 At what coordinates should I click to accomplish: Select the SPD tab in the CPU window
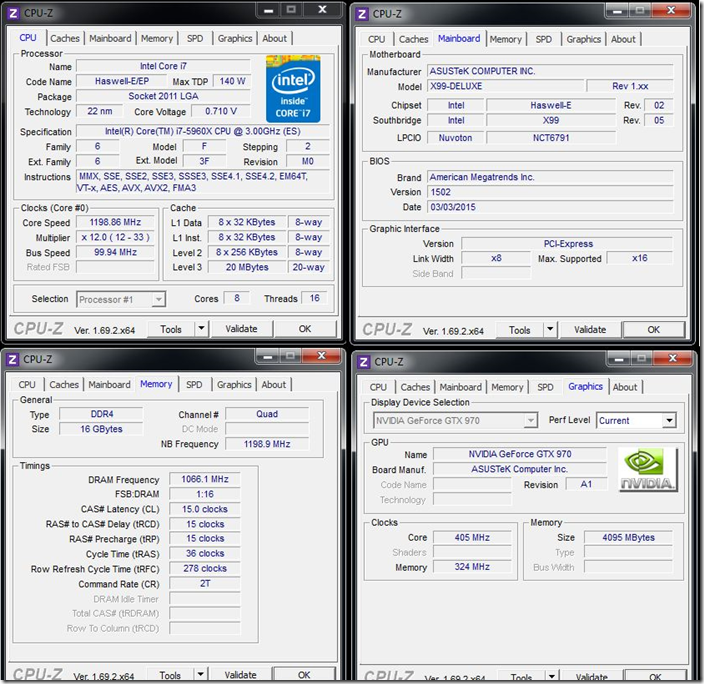(195, 39)
